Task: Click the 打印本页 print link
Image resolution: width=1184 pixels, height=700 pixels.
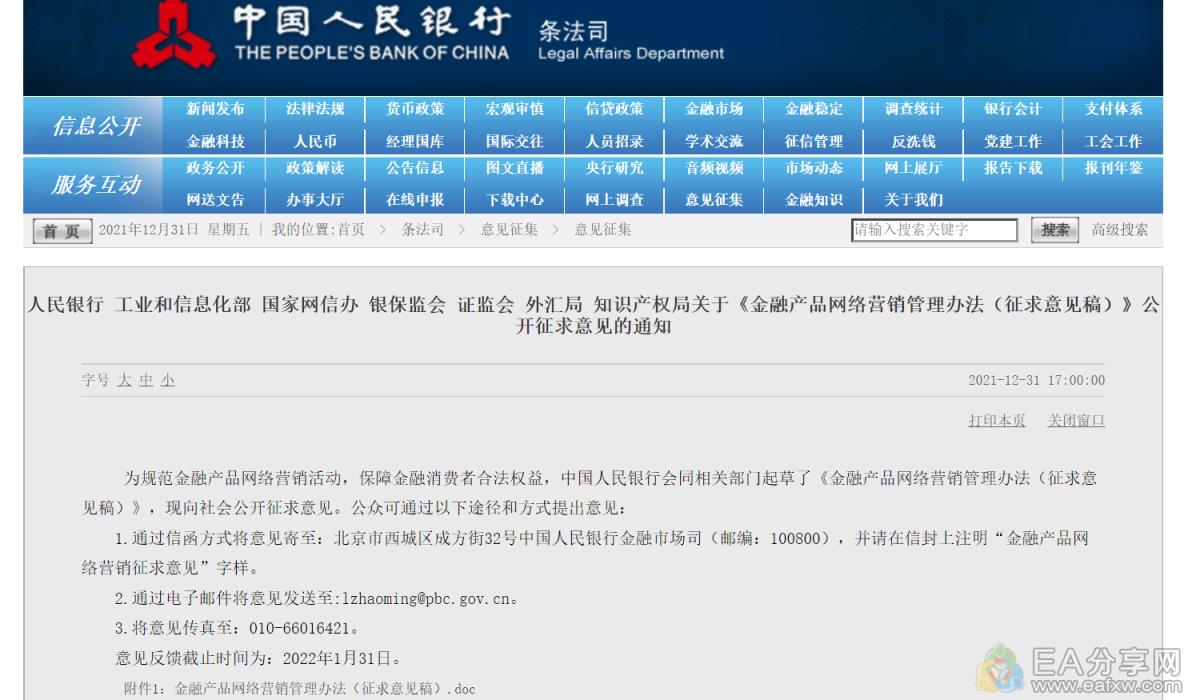Action: [x=996, y=421]
